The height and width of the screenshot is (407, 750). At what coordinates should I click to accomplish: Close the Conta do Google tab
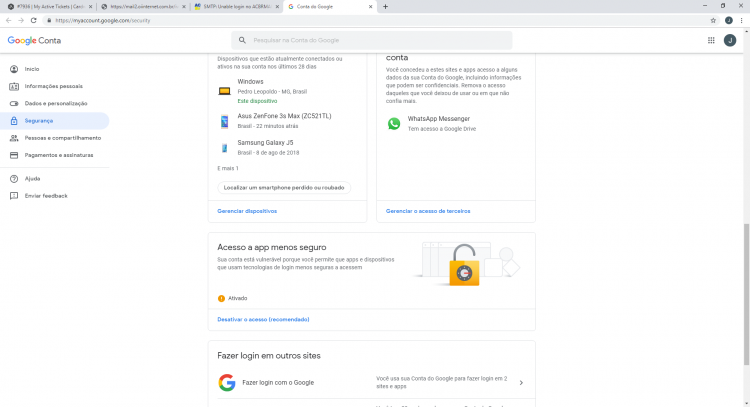pyautogui.click(x=370, y=7)
